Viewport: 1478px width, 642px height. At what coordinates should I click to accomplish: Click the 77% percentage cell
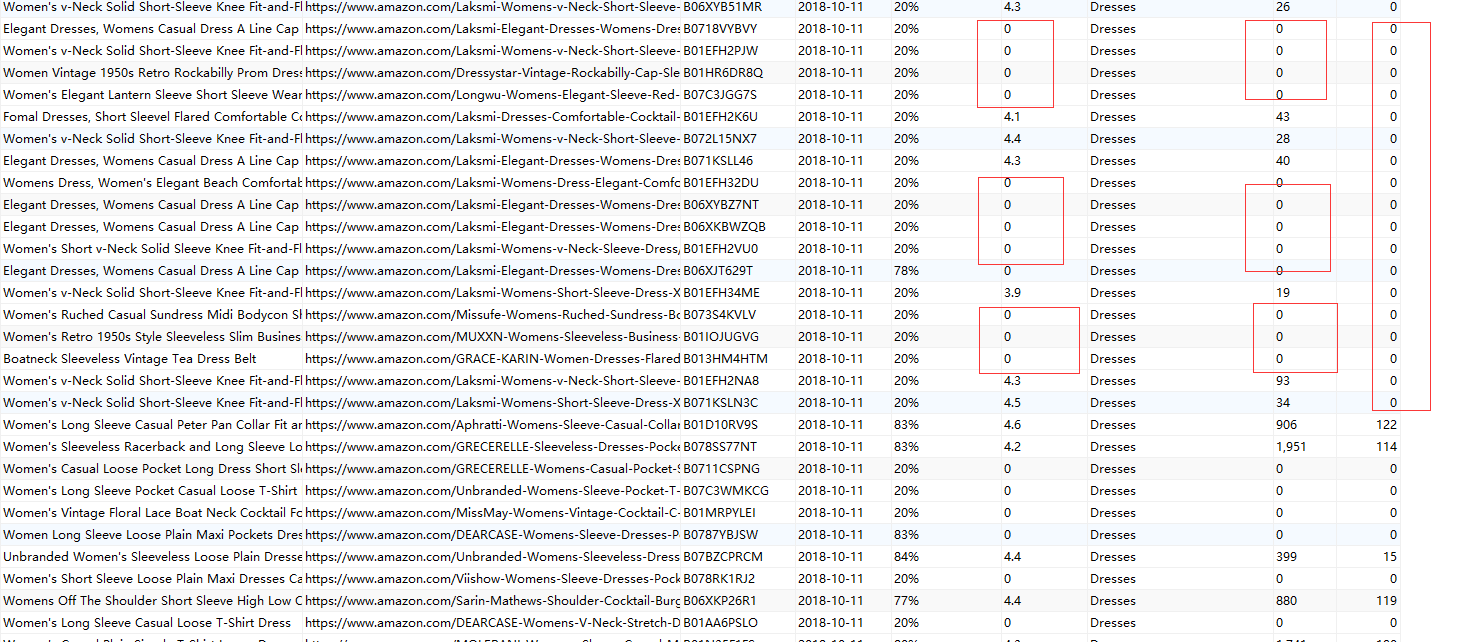coord(906,600)
